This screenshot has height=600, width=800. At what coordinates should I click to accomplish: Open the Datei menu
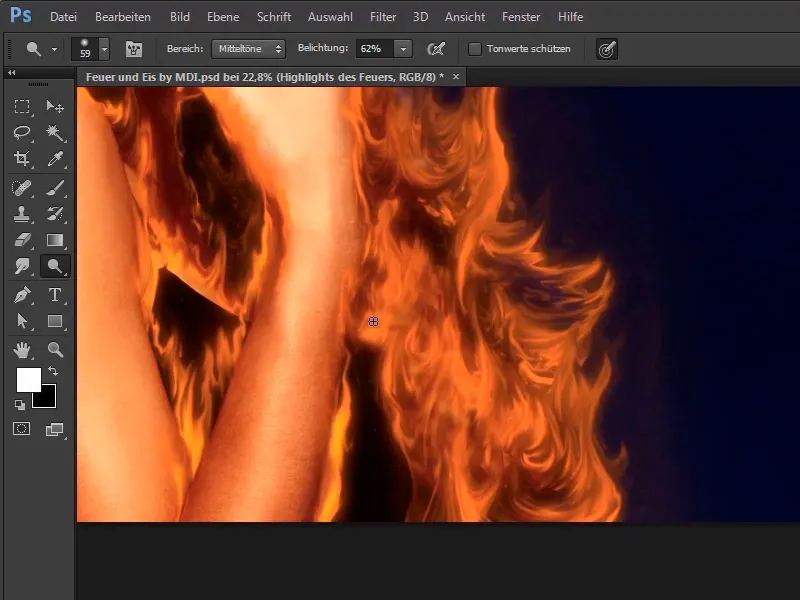pyautogui.click(x=63, y=17)
